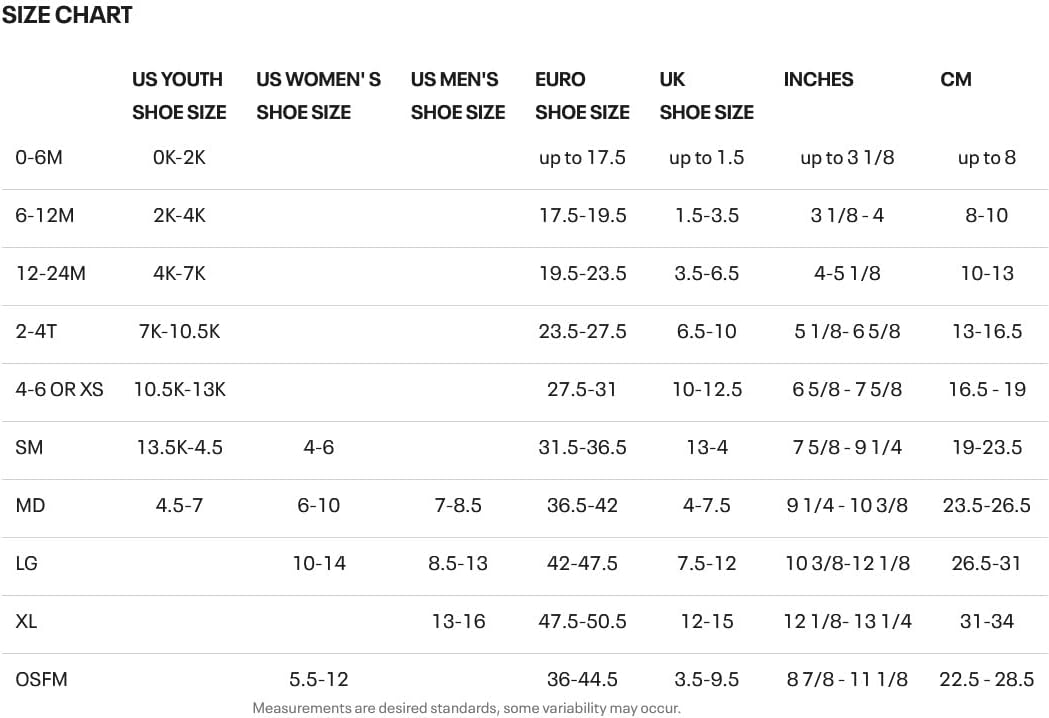Select the UK SHOE SIZE column header
The width and height of the screenshot is (1049, 718).
pos(706,95)
